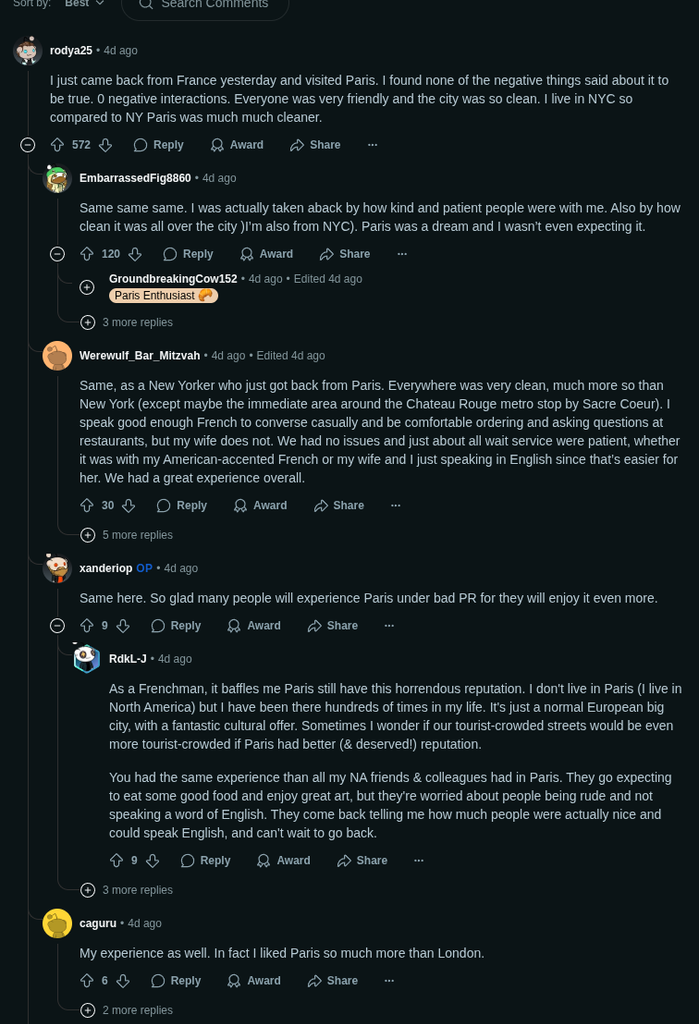Reply to Werewolf_Bar_Mitzvah's comment
This screenshot has width=699, height=1024.
point(181,506)
